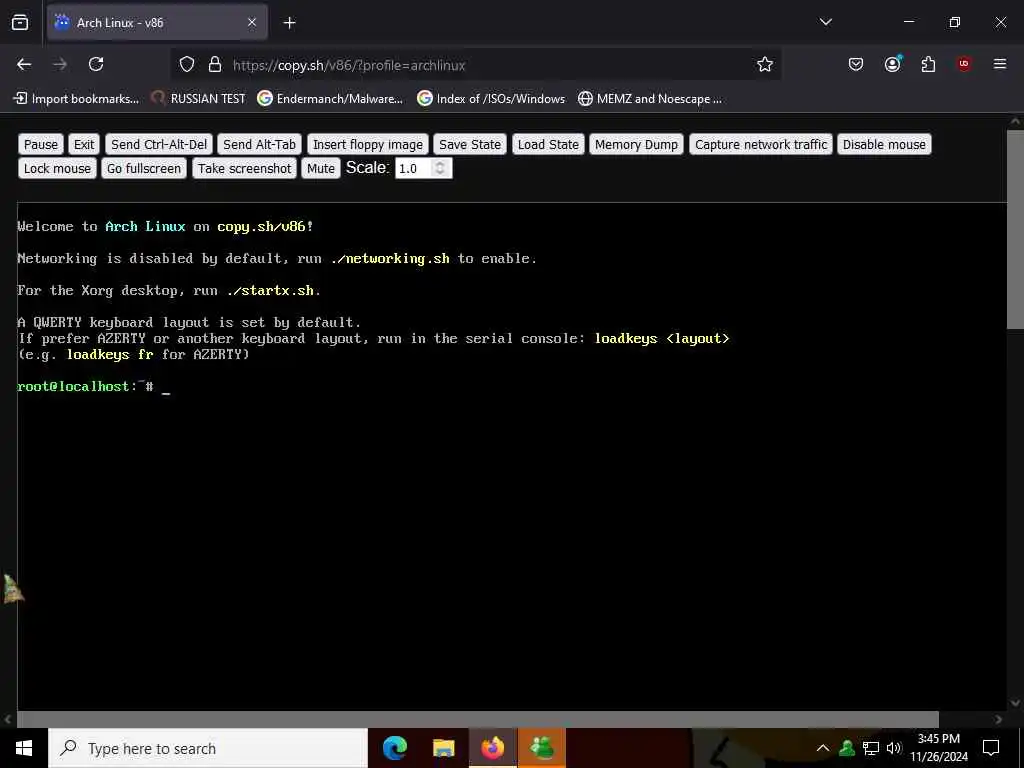Open MEMZ and Noescape bookmark
Screen dimensions: 1024x768
[x=650, y=99]
